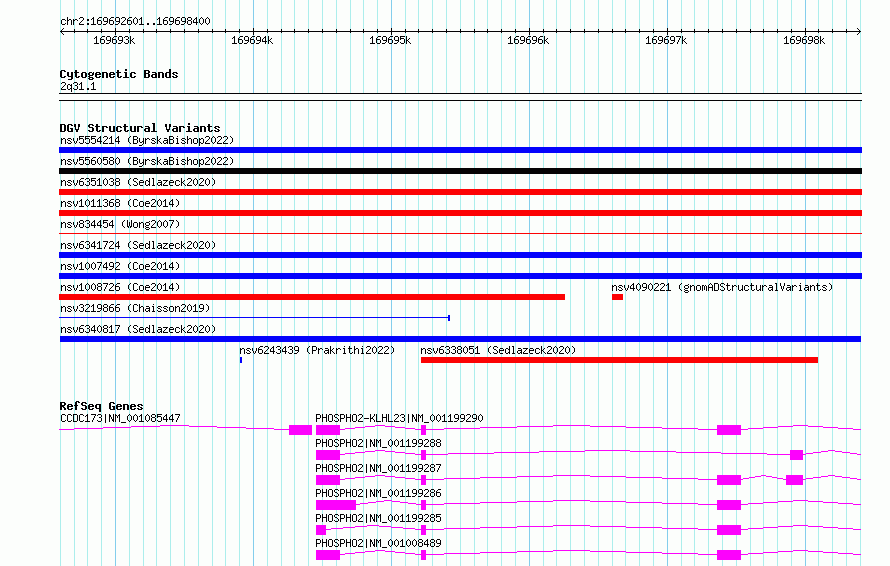
Task: Click the DGV Structural Variants track title
Action: (x=140, y=128)
